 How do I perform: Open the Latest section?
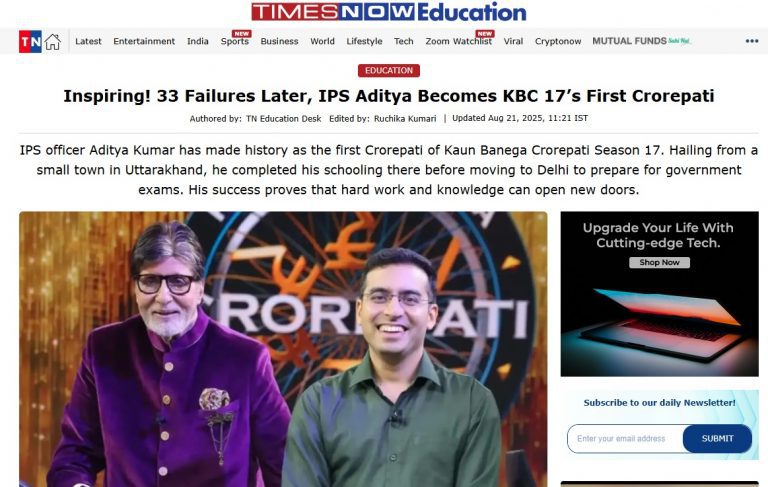tap(88, 42)
